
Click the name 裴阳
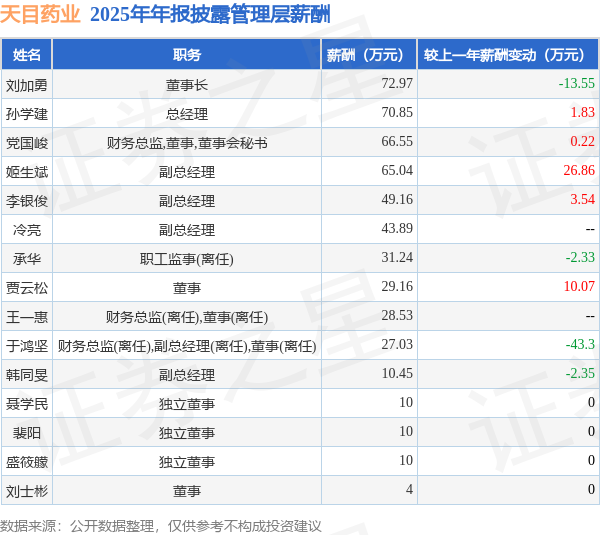(x=27, y=433)
